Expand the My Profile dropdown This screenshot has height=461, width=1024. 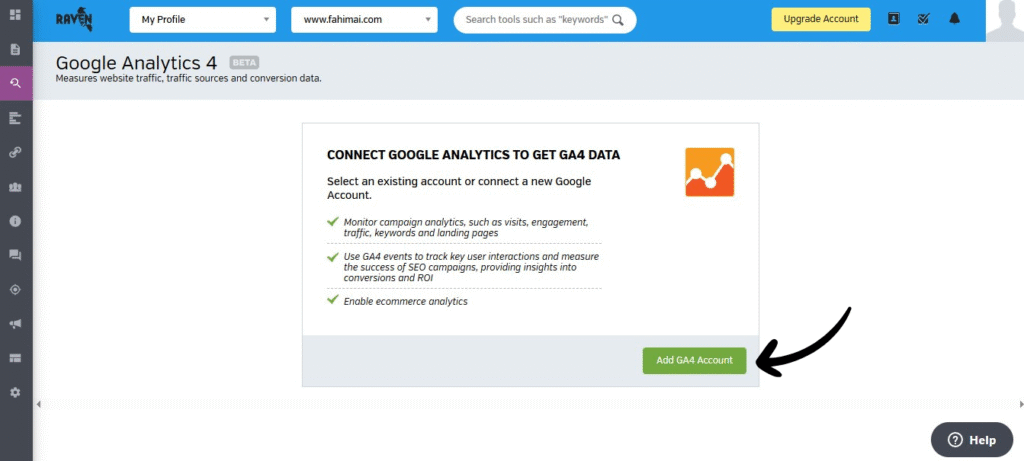[202, 19]
